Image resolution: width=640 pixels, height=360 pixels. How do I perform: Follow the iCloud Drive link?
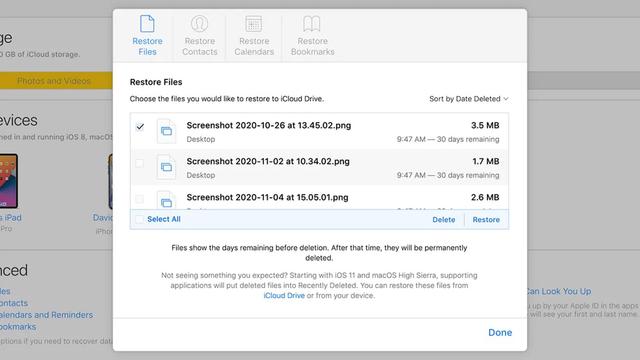click(x=284, y=296)
